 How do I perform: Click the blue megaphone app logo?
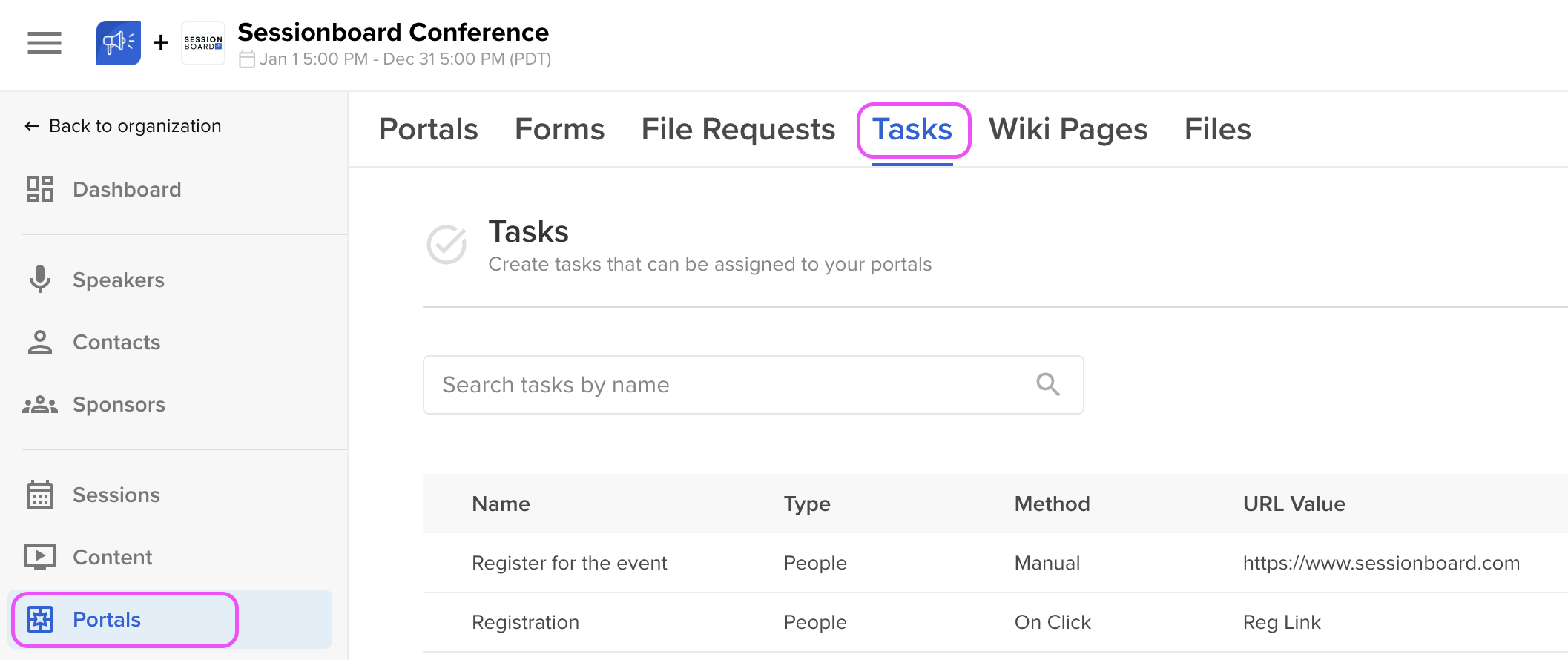pyautogui.click(x=119, y=43)
